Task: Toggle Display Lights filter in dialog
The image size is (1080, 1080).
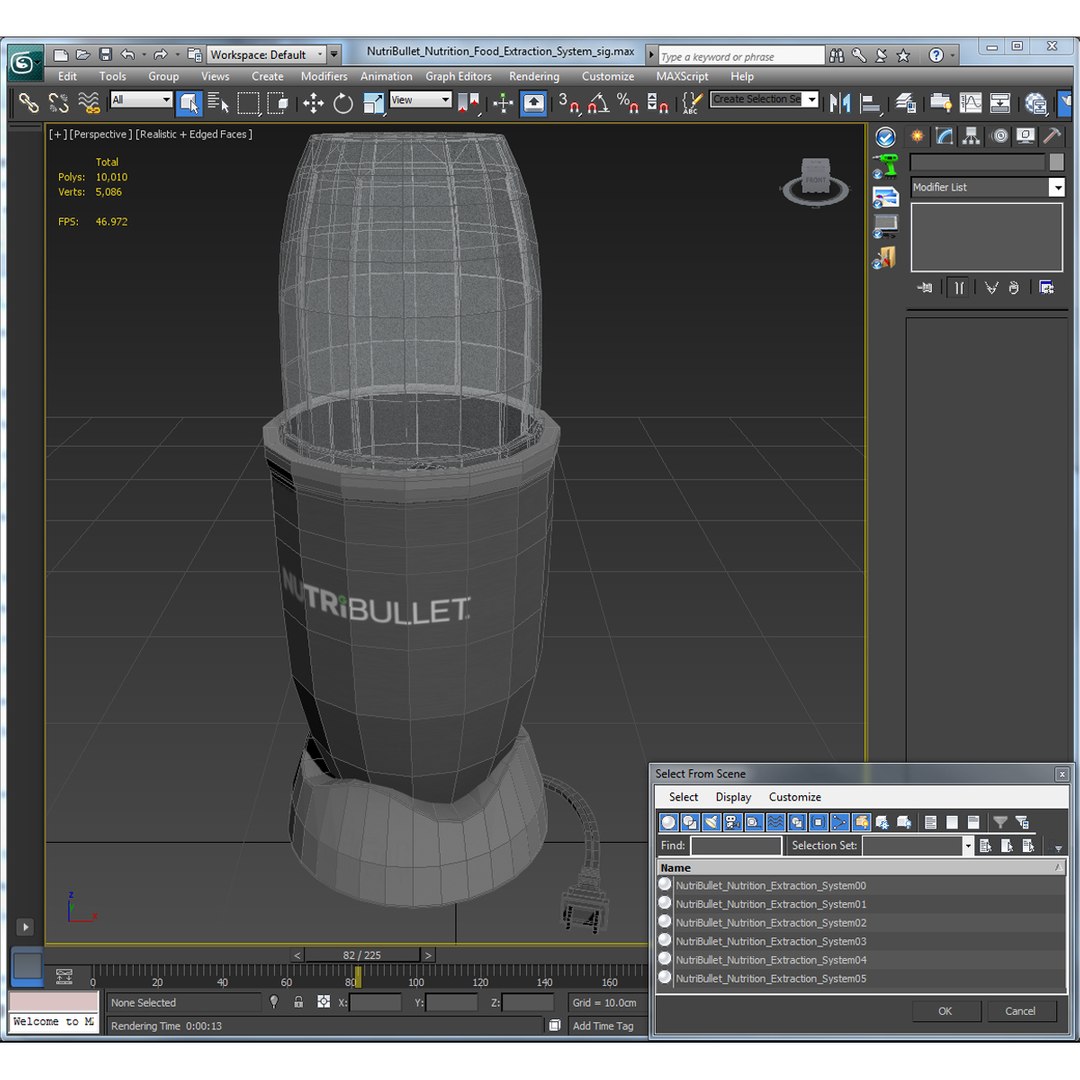Action: [x=711, y=822]
